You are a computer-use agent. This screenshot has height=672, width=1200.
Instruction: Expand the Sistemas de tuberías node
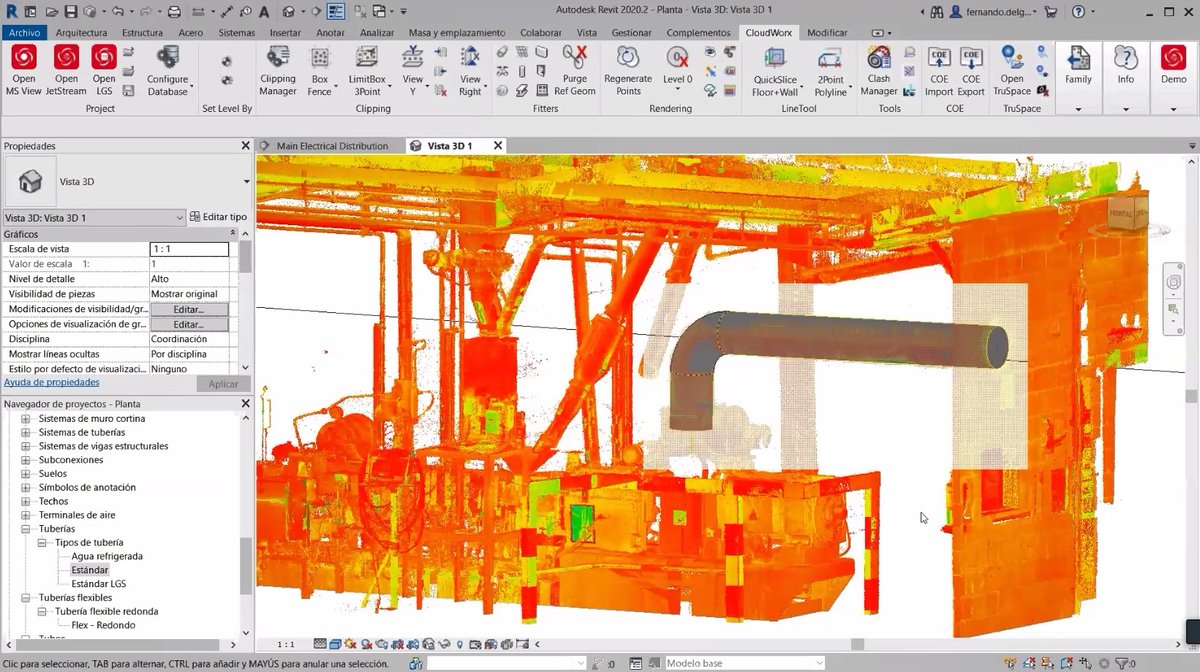point(27,432)
